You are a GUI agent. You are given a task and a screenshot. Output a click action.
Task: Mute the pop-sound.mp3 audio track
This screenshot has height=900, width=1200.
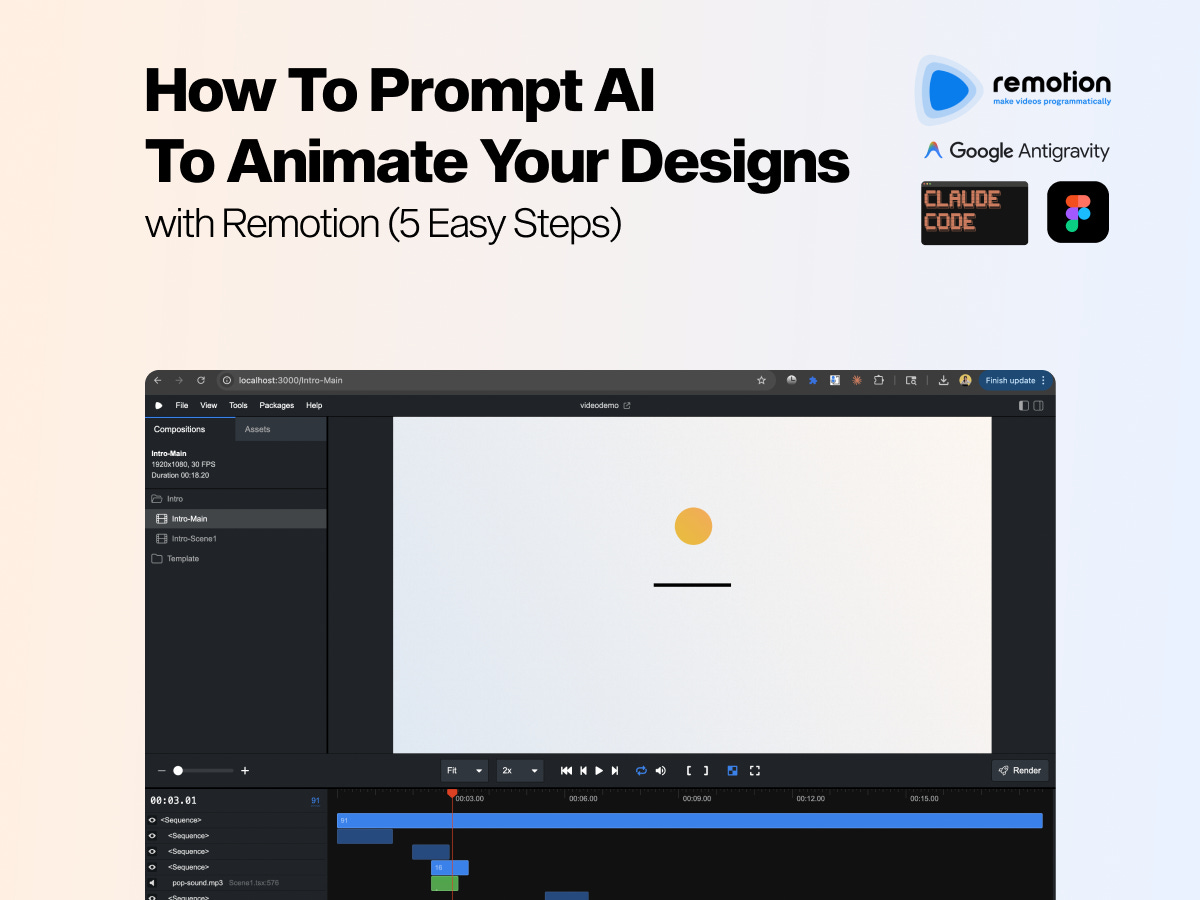(152, 882)
